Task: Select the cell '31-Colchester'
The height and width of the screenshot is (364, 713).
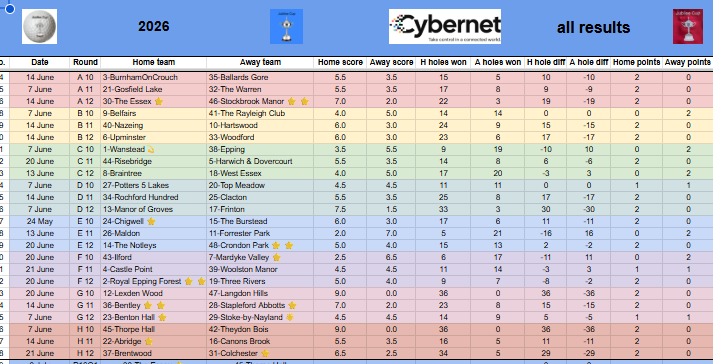Action: 260,354
